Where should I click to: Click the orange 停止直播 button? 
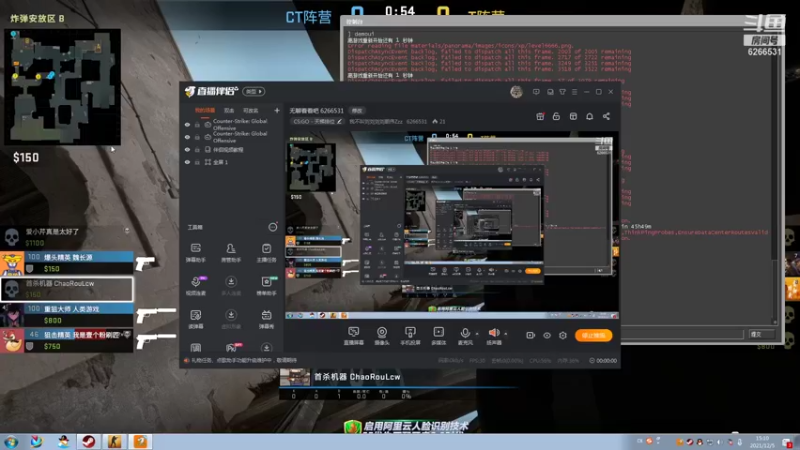(593, 335)
